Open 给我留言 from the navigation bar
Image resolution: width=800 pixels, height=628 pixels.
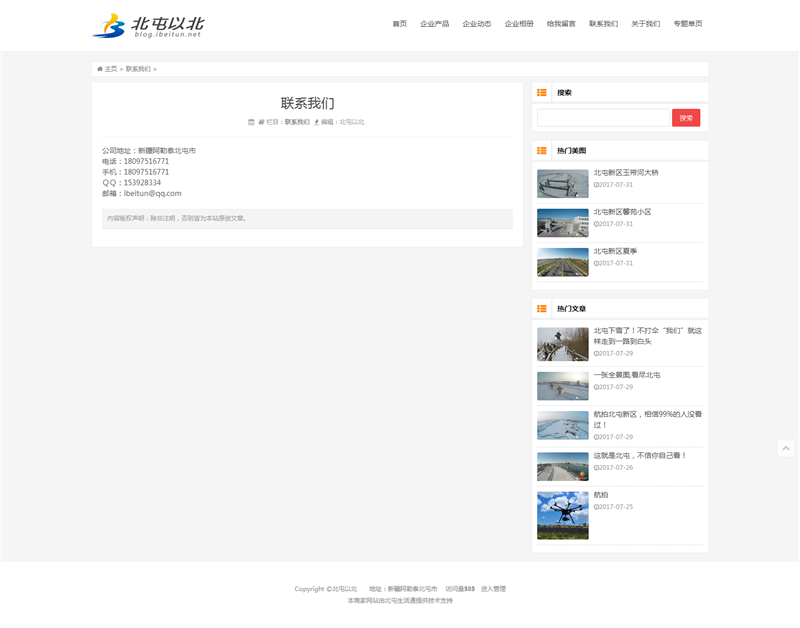pyautogui.click(x=561, y=24)
